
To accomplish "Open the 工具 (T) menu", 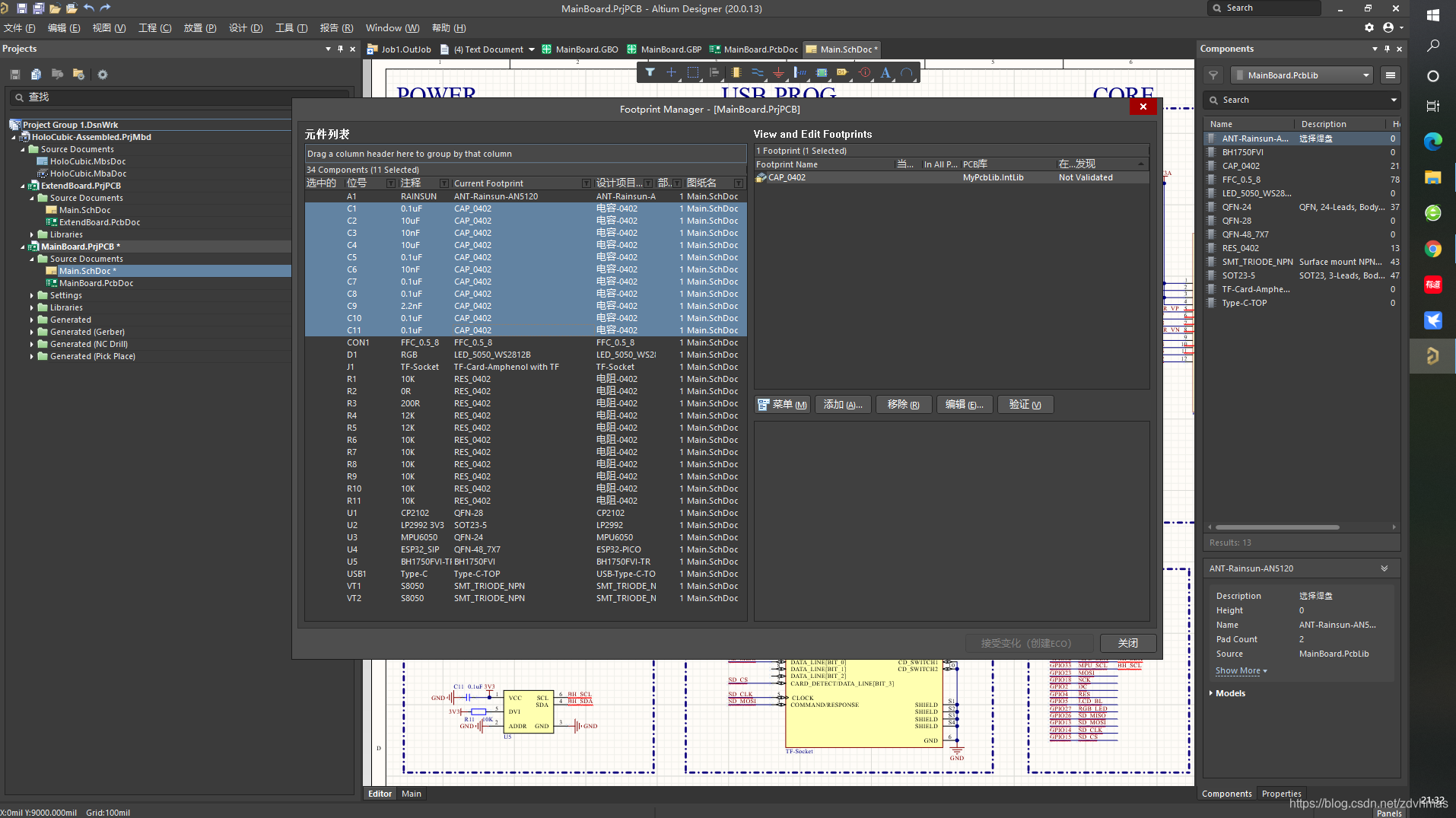I will (291, 28).
